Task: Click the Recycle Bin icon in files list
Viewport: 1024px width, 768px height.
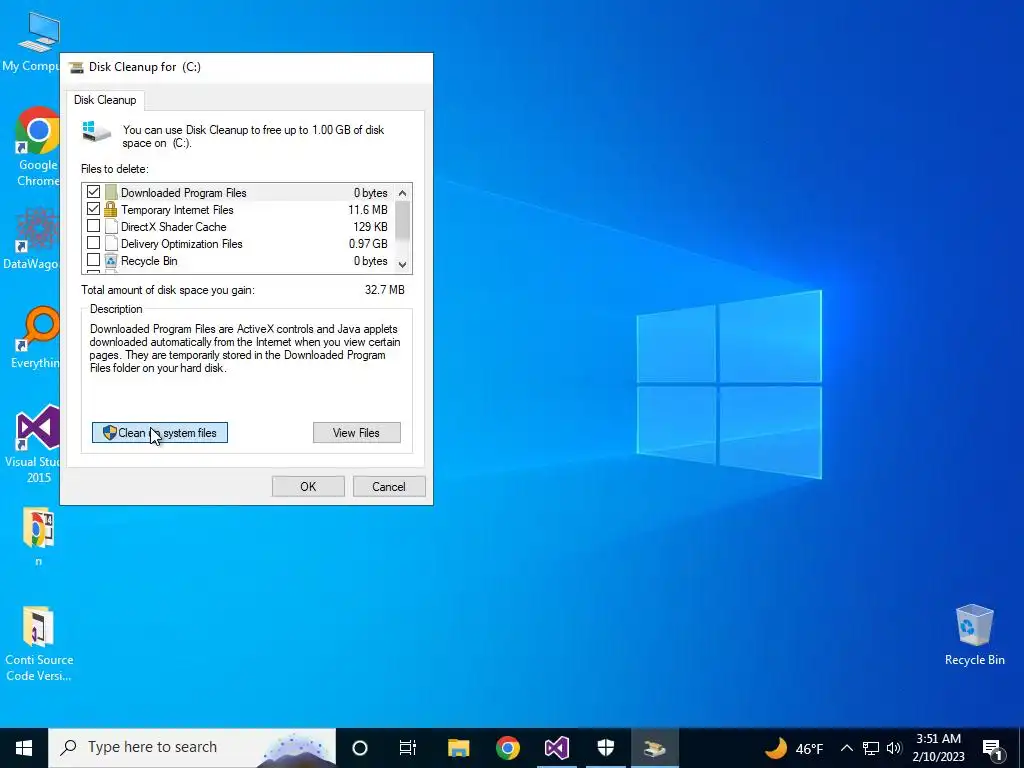Action: point(110,261)
